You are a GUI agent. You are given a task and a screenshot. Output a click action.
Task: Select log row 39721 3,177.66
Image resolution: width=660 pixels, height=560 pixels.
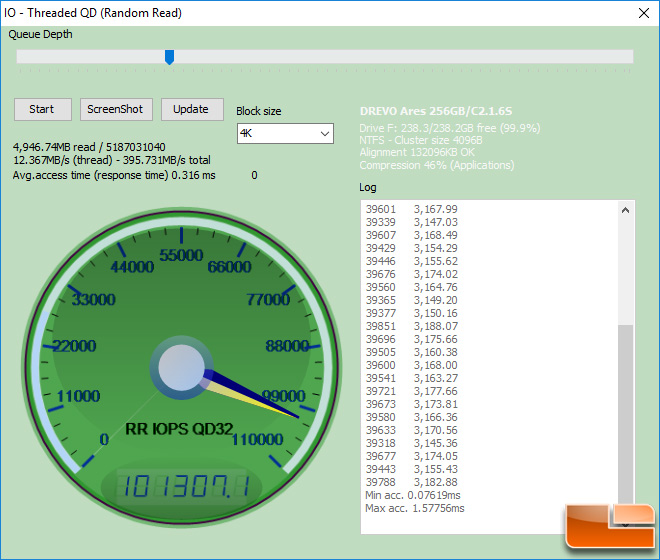click(x=411, y=392)
